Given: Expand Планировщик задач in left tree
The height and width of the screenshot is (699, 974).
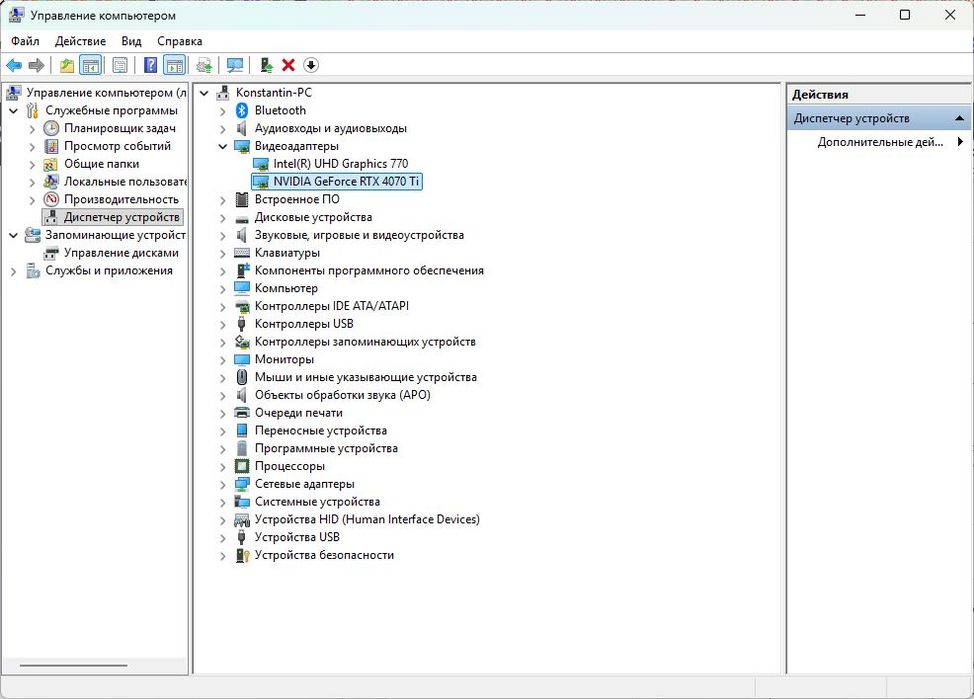Looking at the screenshot, I should (x=32, y=129).
